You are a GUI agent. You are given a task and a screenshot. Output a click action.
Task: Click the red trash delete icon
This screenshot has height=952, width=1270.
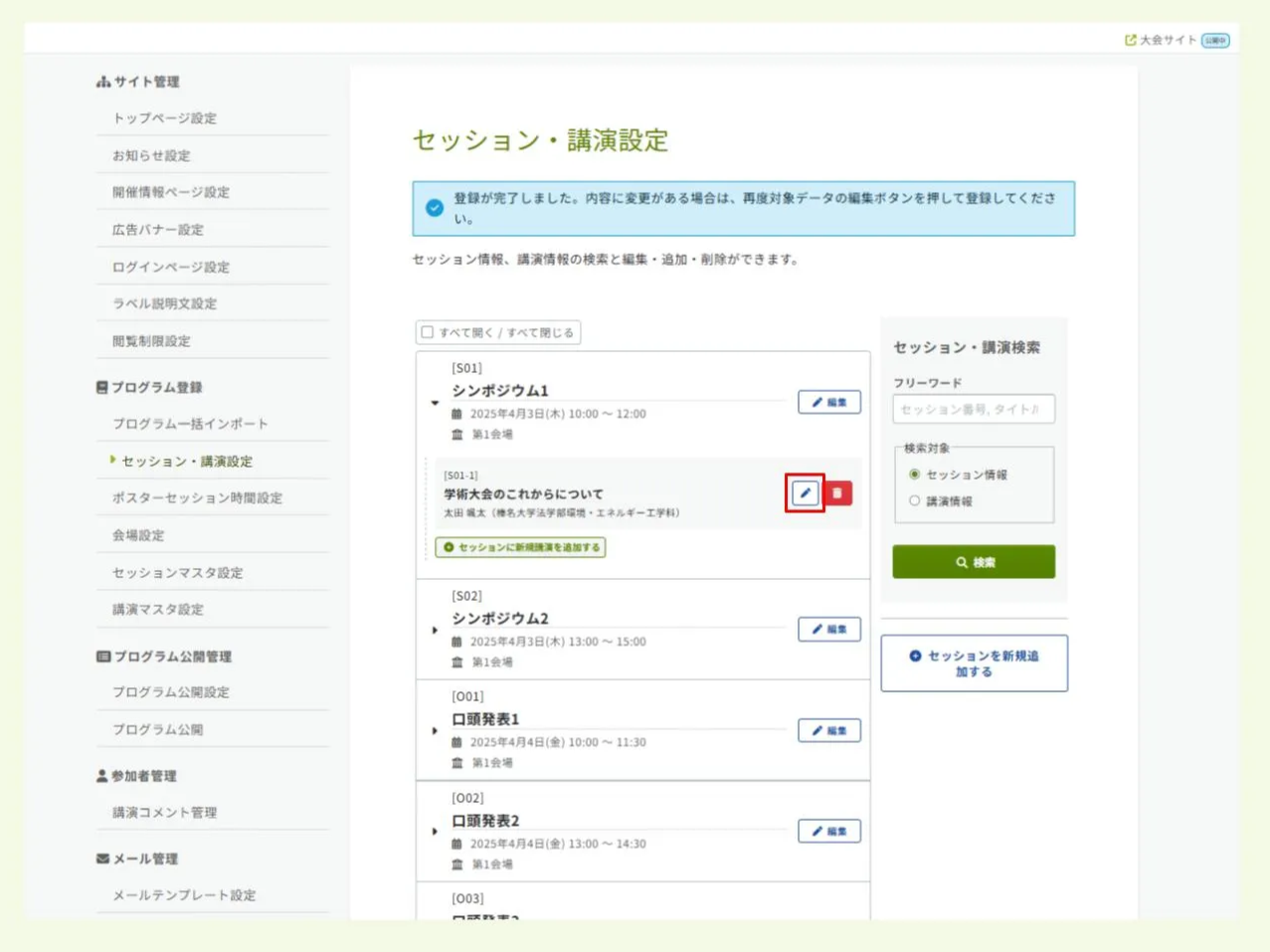(836, 492)
